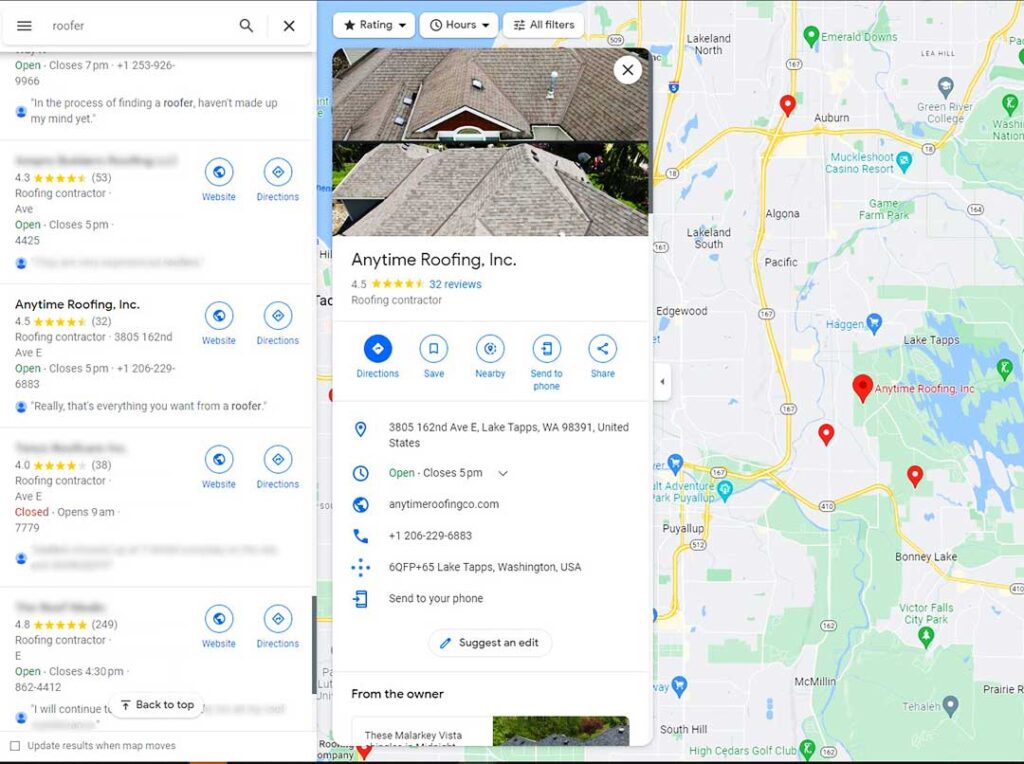Search Nearby places icon

point(490,349)
